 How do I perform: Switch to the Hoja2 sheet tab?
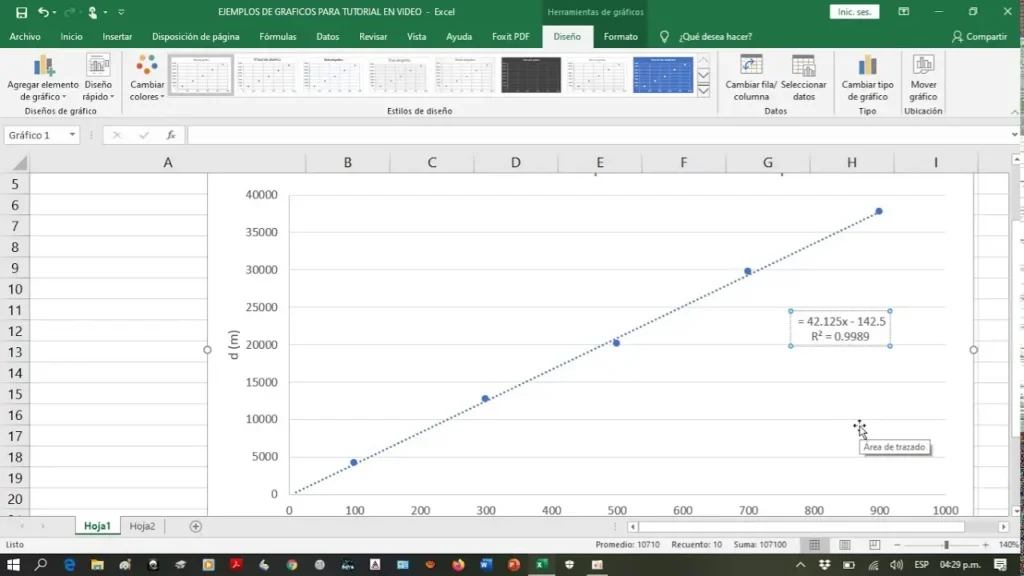tap(142, 526)
